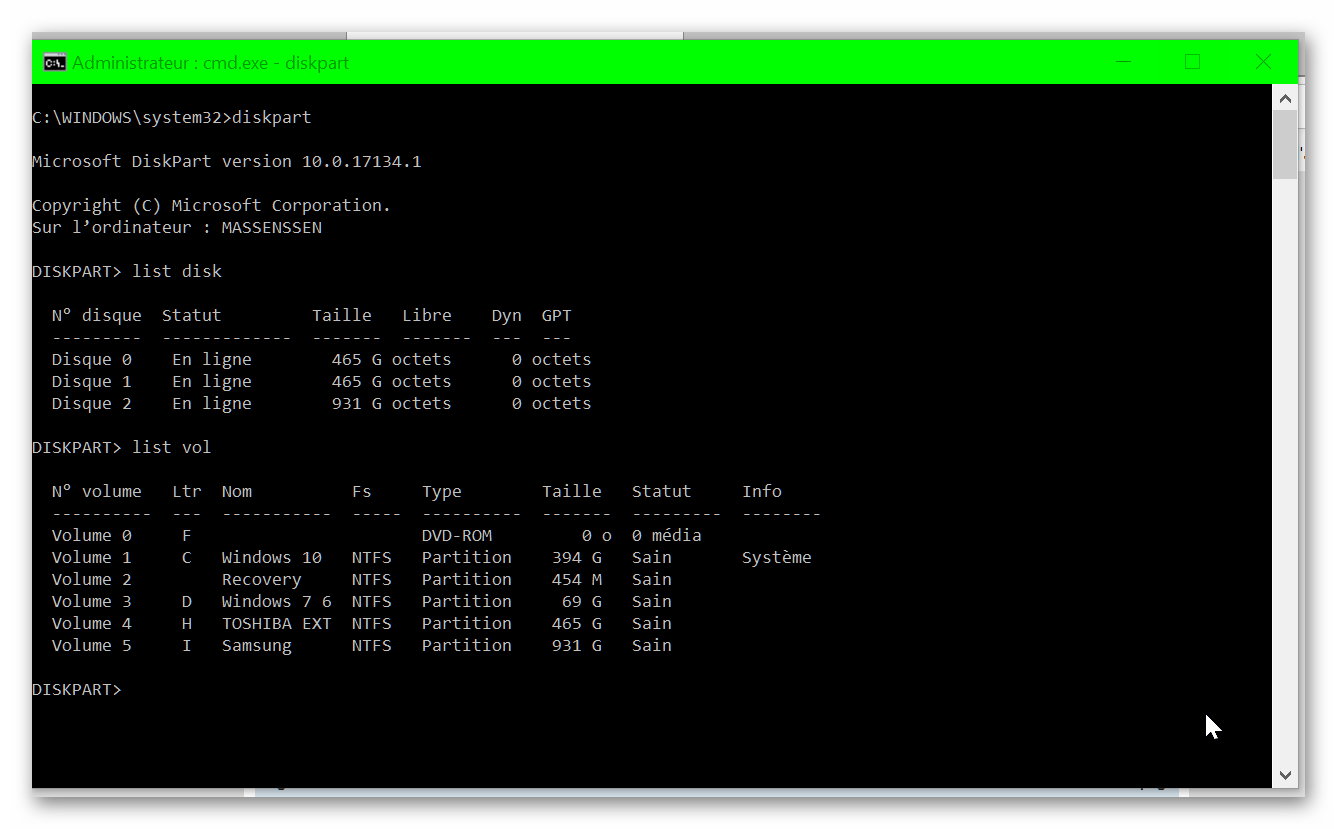Minimize the diskpart command window
The width and height of the screenshot is (1337, 829).
pyautogui.click(x=1121, y=62)
